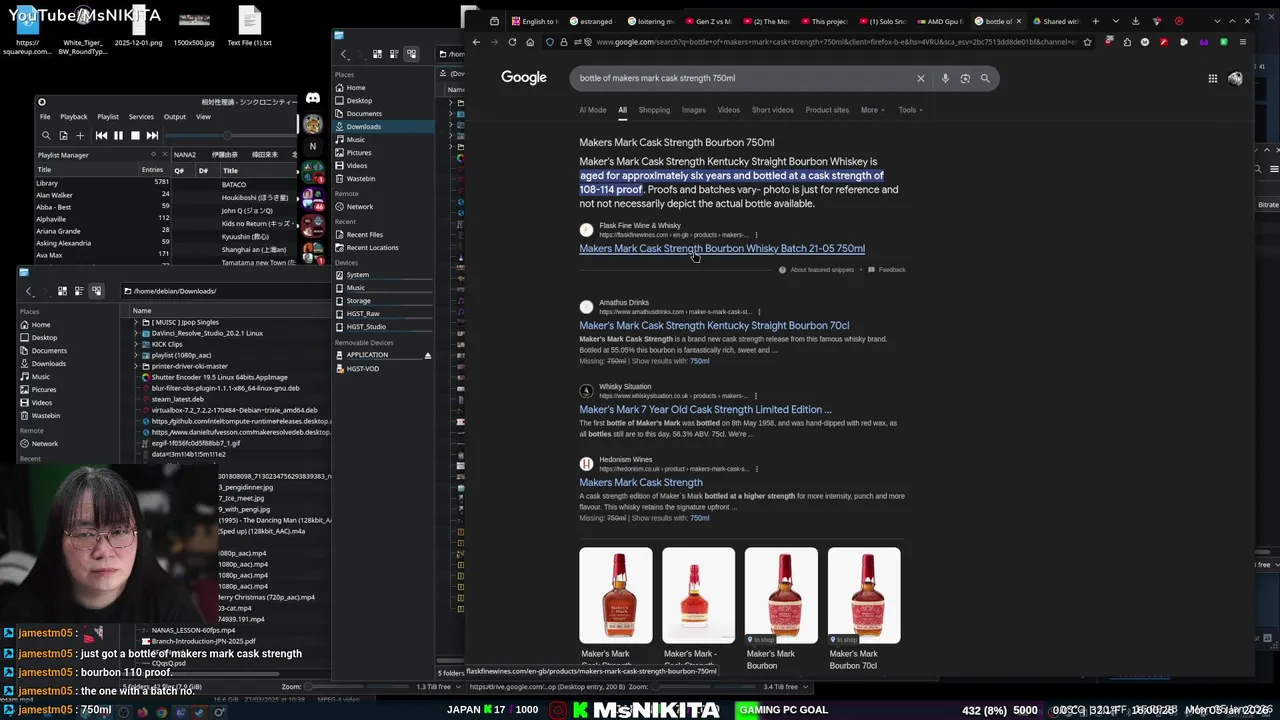This screenshot has width=1280, height=720.
Task: List all Firefox tabs dropdown arrow
Action: click(x=1115, y=21)
